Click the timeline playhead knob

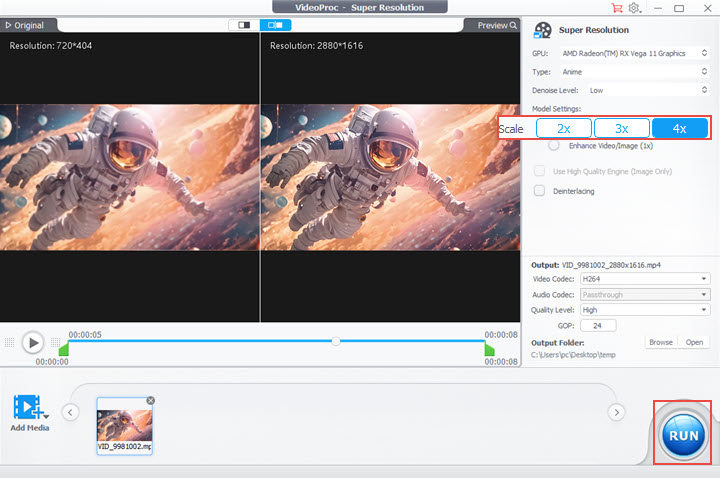(x=336, y=341)
